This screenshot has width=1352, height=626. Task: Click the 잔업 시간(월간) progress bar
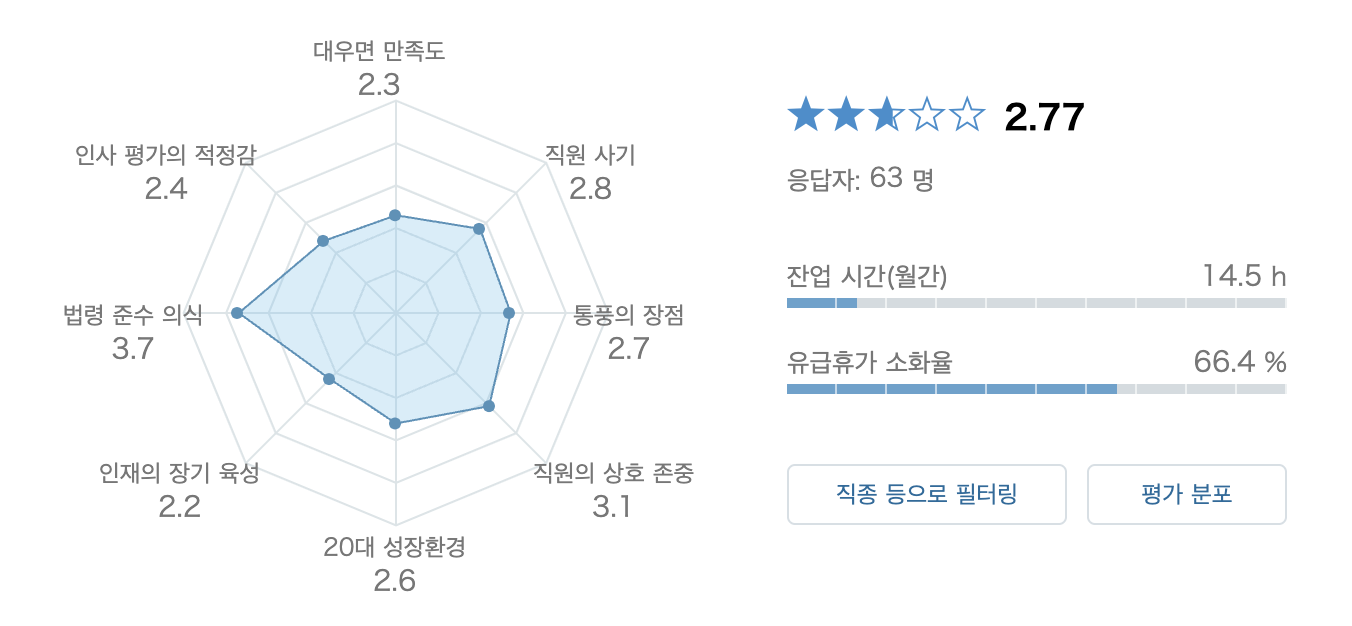[1036, 302]
